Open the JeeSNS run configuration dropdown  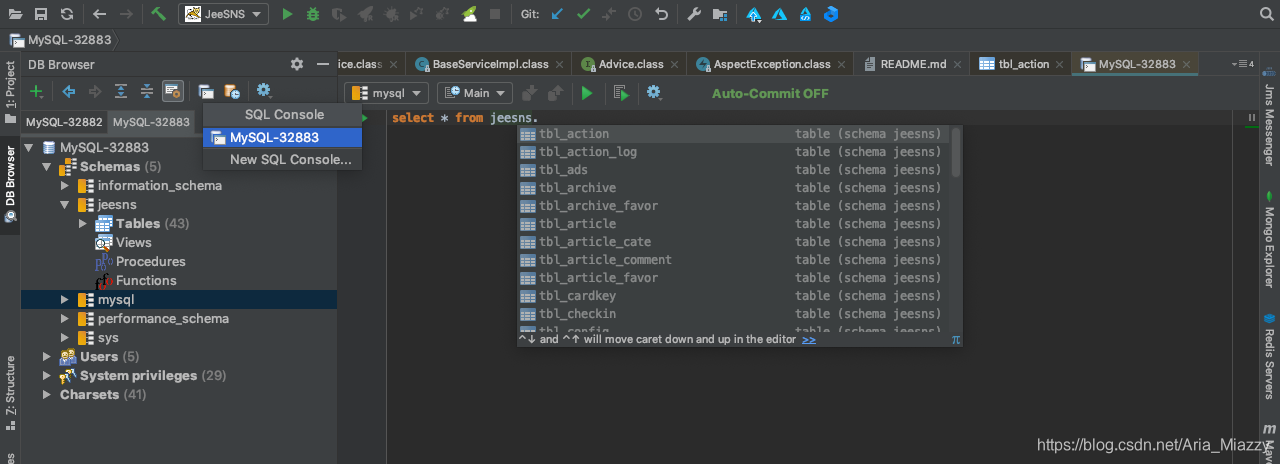click(x=224, y=14)
